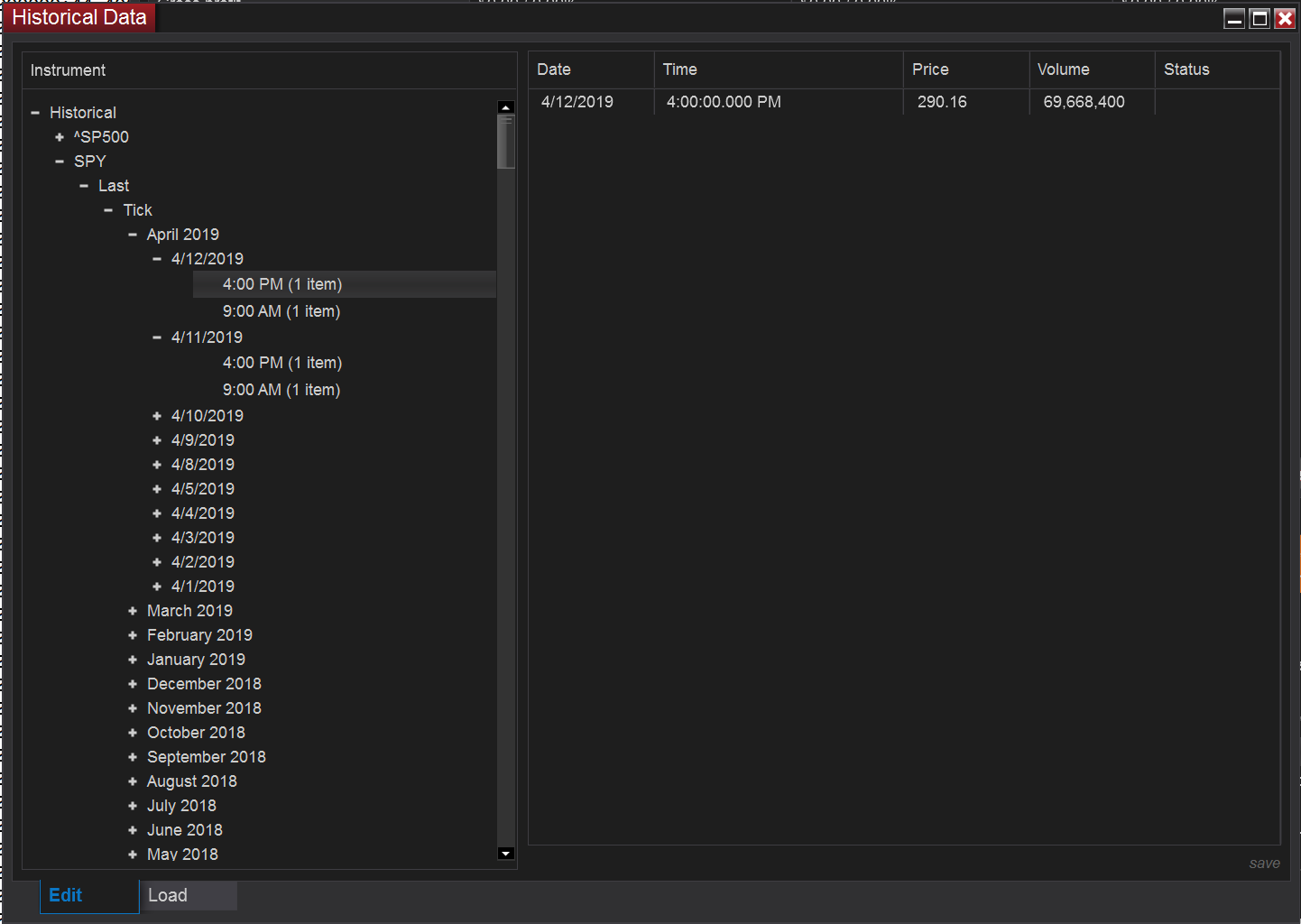Expand the 4/1/2019 date node

pos(157,587)
